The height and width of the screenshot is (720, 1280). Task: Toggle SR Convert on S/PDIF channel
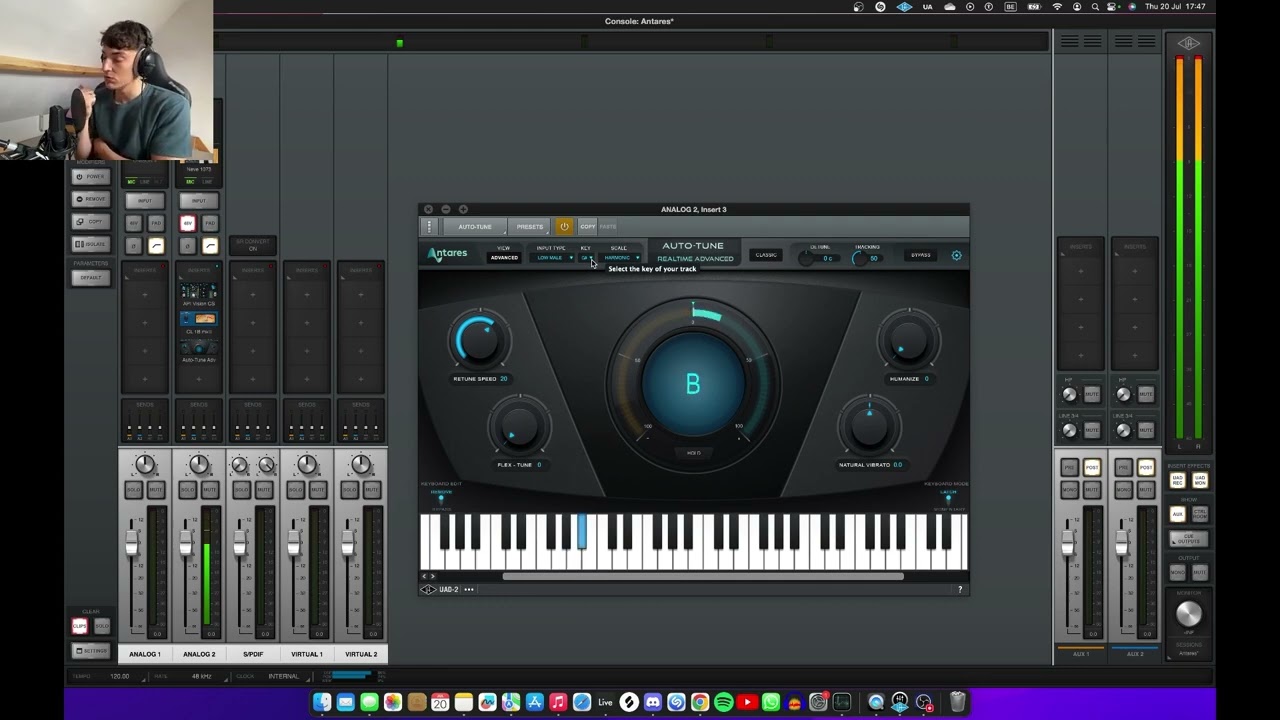pos(253,245)
